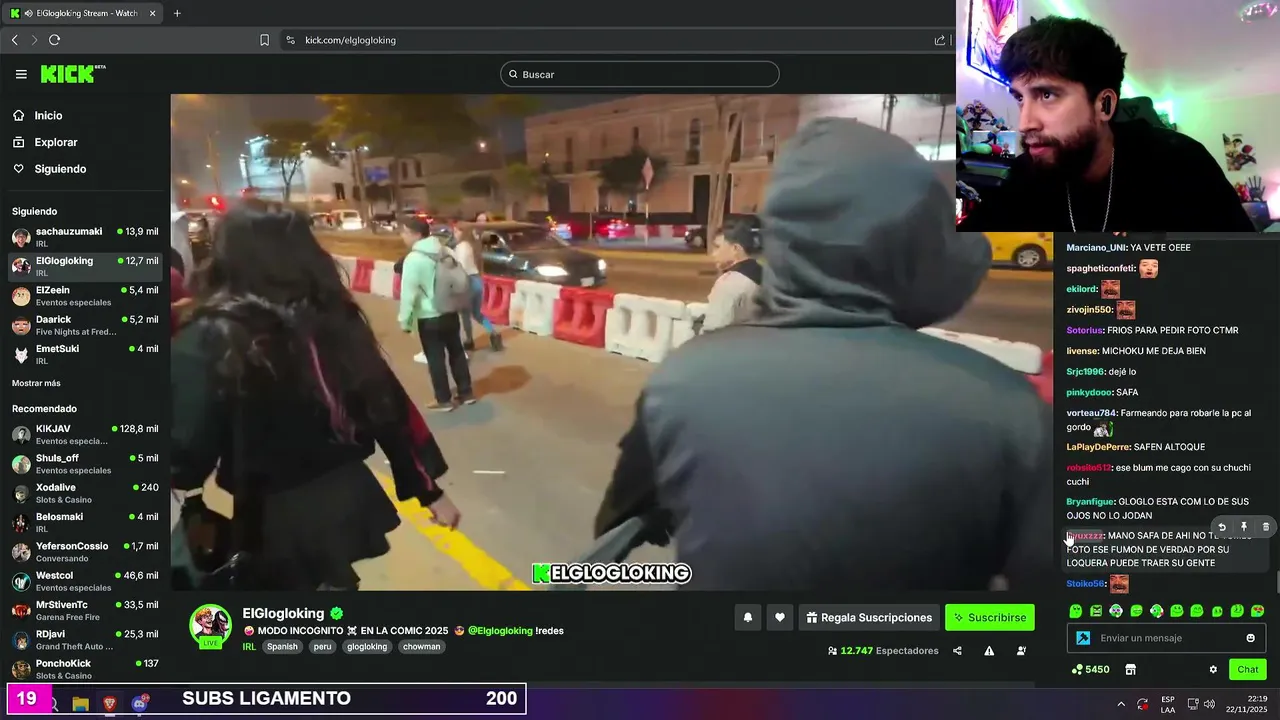
Task: Reload the page
Action: tap(54, 40)
